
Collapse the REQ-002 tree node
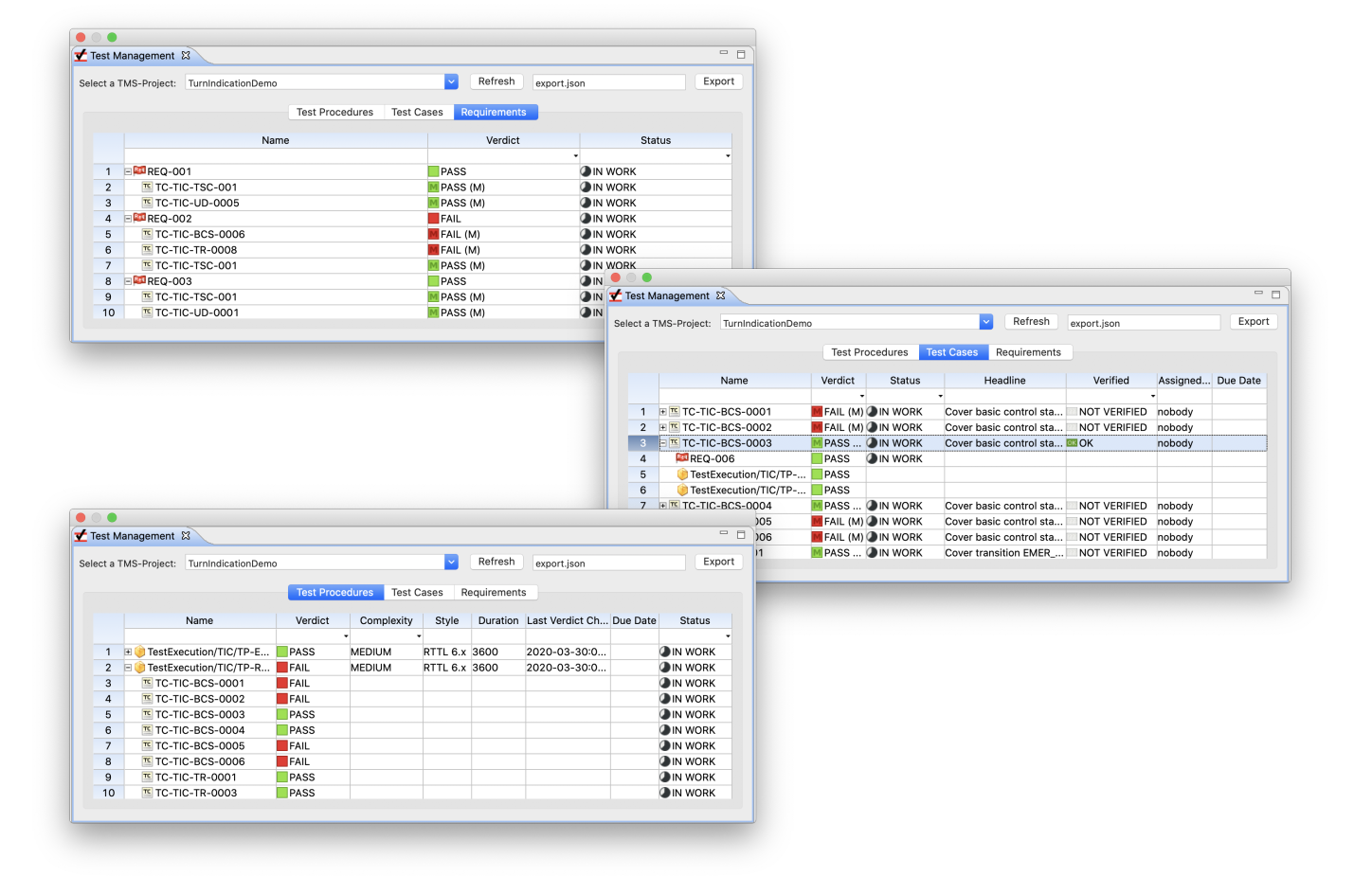[x=128, y=219]
